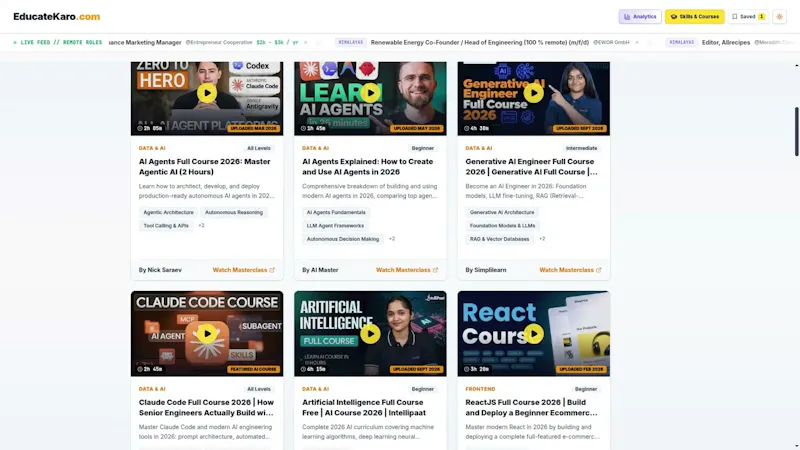Select the Foundation Models & LLMs tag

(503, 226)
